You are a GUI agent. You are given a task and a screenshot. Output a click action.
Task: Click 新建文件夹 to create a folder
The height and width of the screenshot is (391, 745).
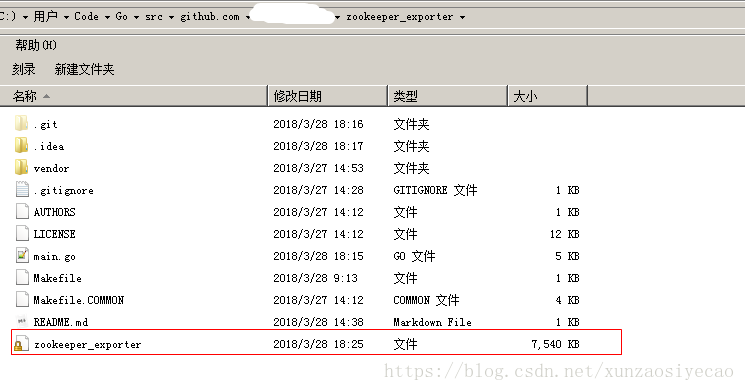click(84, 69)
